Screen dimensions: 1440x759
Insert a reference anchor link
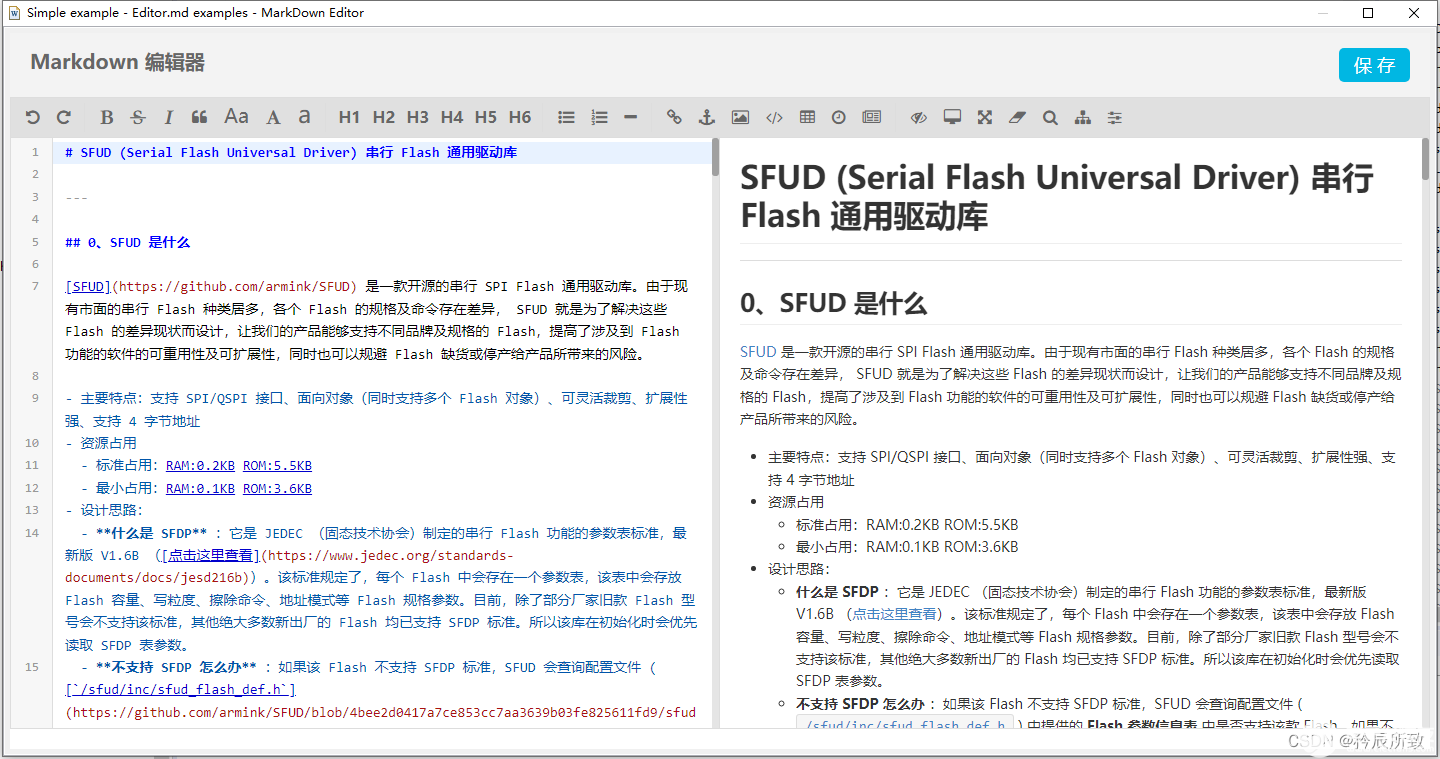[706, 117]
